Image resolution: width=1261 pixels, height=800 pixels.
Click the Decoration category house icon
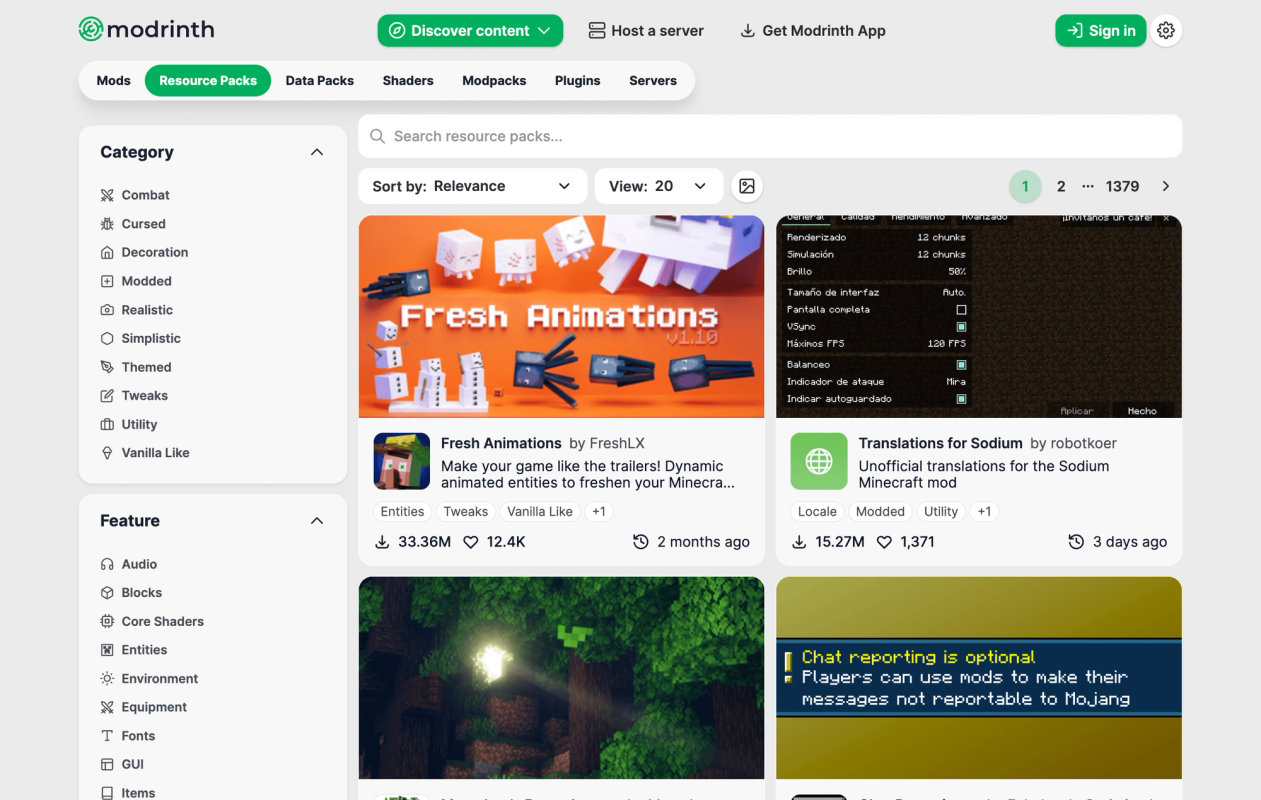[107, 252]
